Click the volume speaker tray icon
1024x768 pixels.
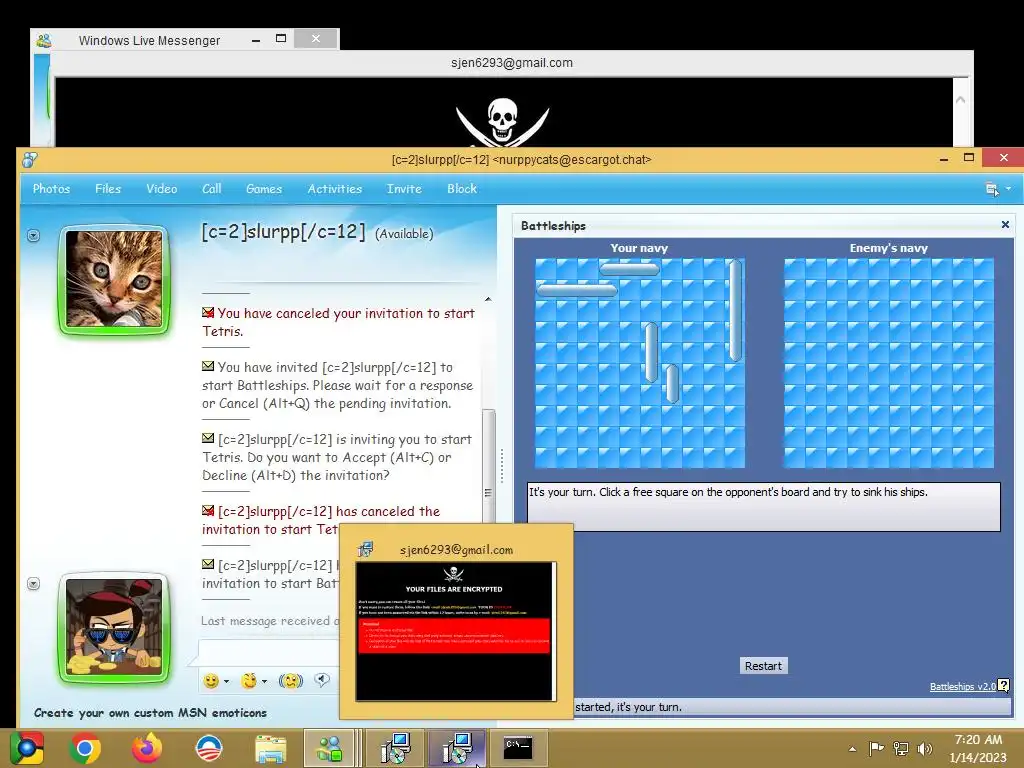point(925,748)
